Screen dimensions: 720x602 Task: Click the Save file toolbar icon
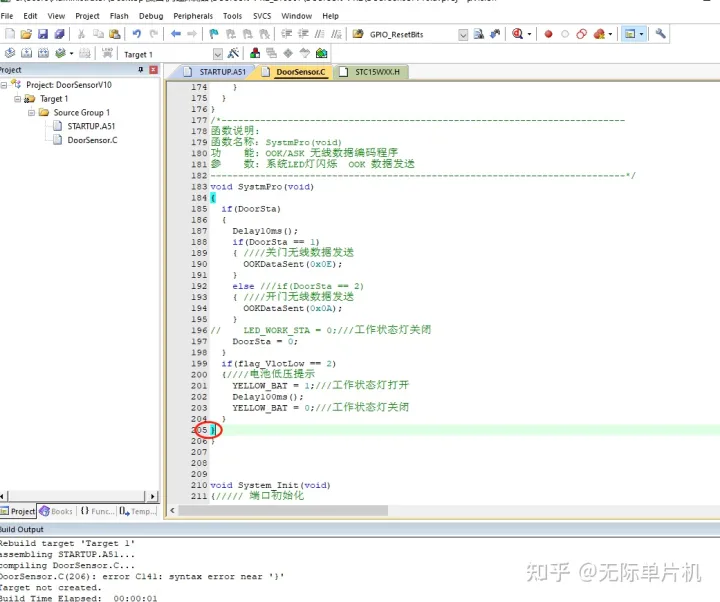pos(43,34)
